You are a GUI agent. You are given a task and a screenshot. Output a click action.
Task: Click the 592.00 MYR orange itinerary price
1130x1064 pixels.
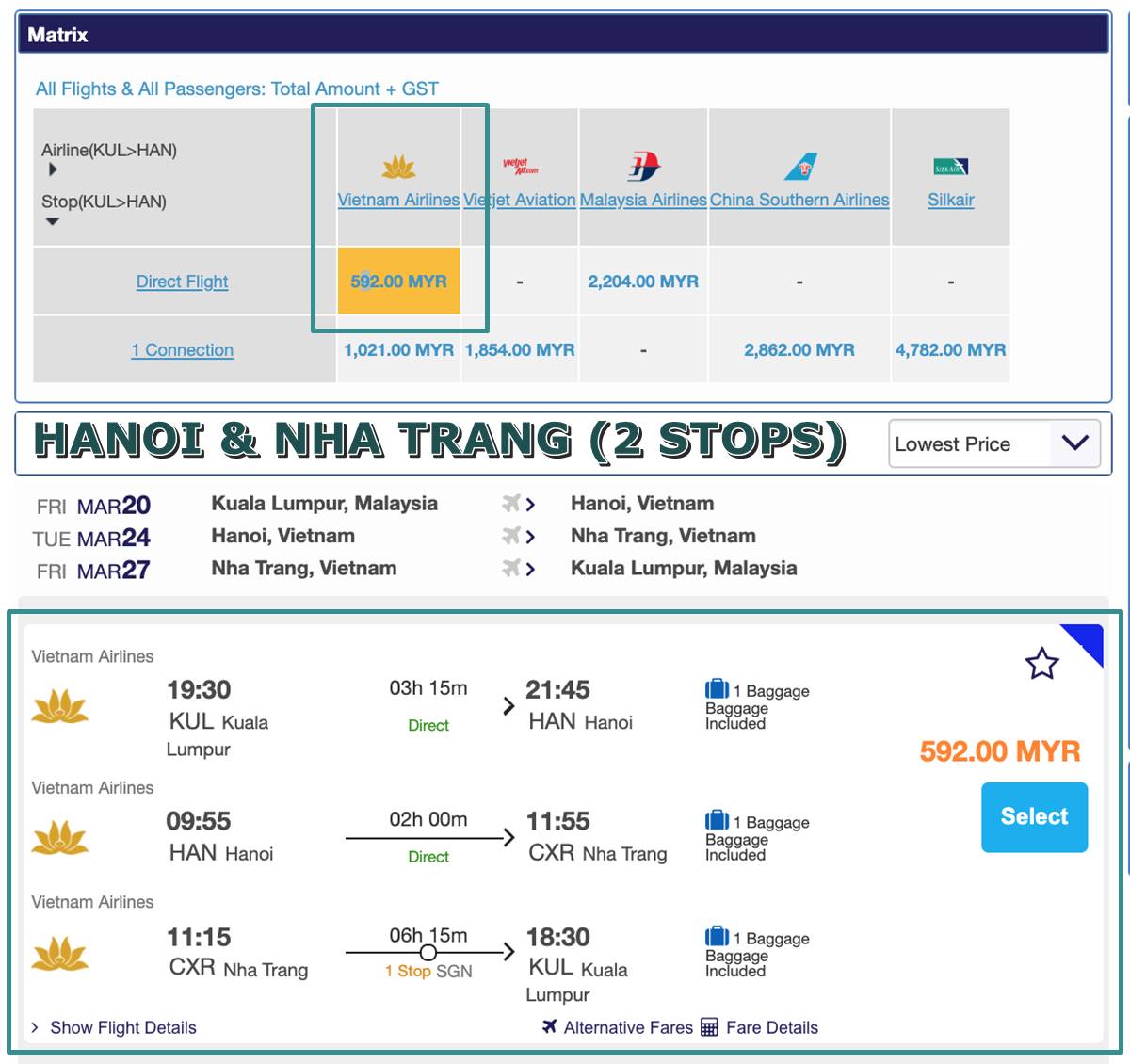click(1000, 751)
